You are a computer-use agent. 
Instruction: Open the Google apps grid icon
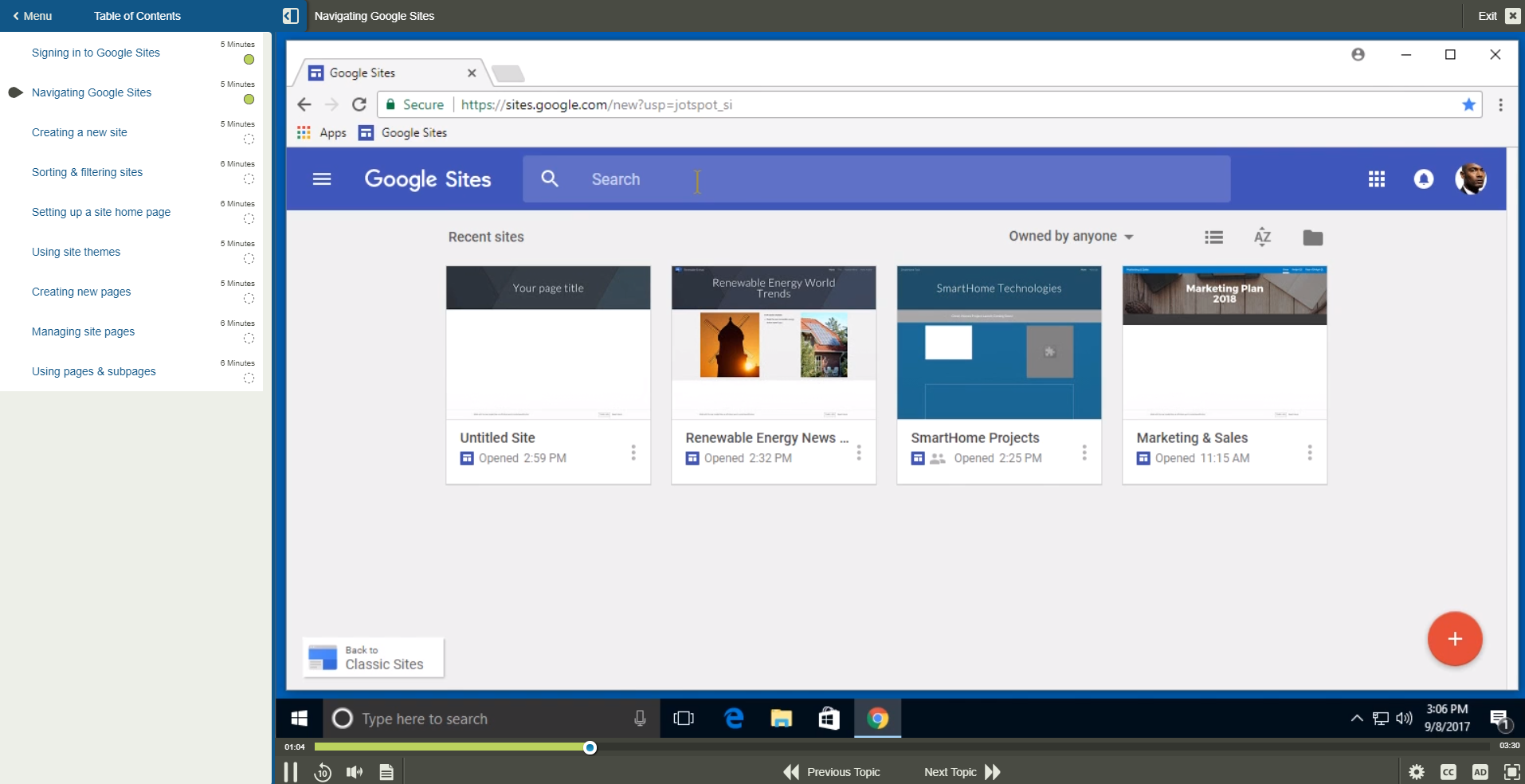click(x=1378, y=179)
